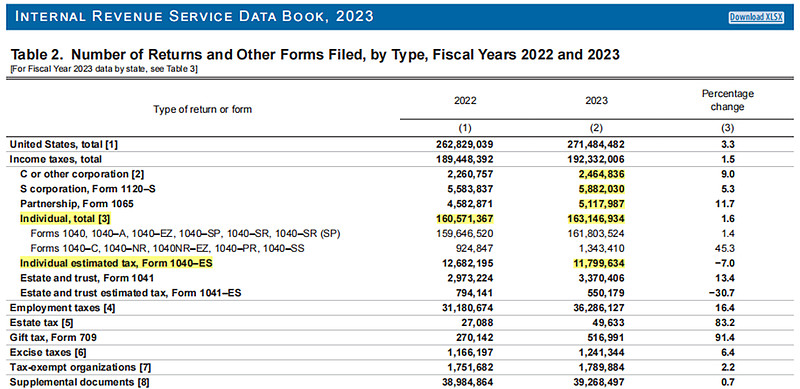Image resolution: width=800 pixels, height=389 pixels.
Task: Click Supplemental documents [8] row label
Action: (x=80, y=381)
